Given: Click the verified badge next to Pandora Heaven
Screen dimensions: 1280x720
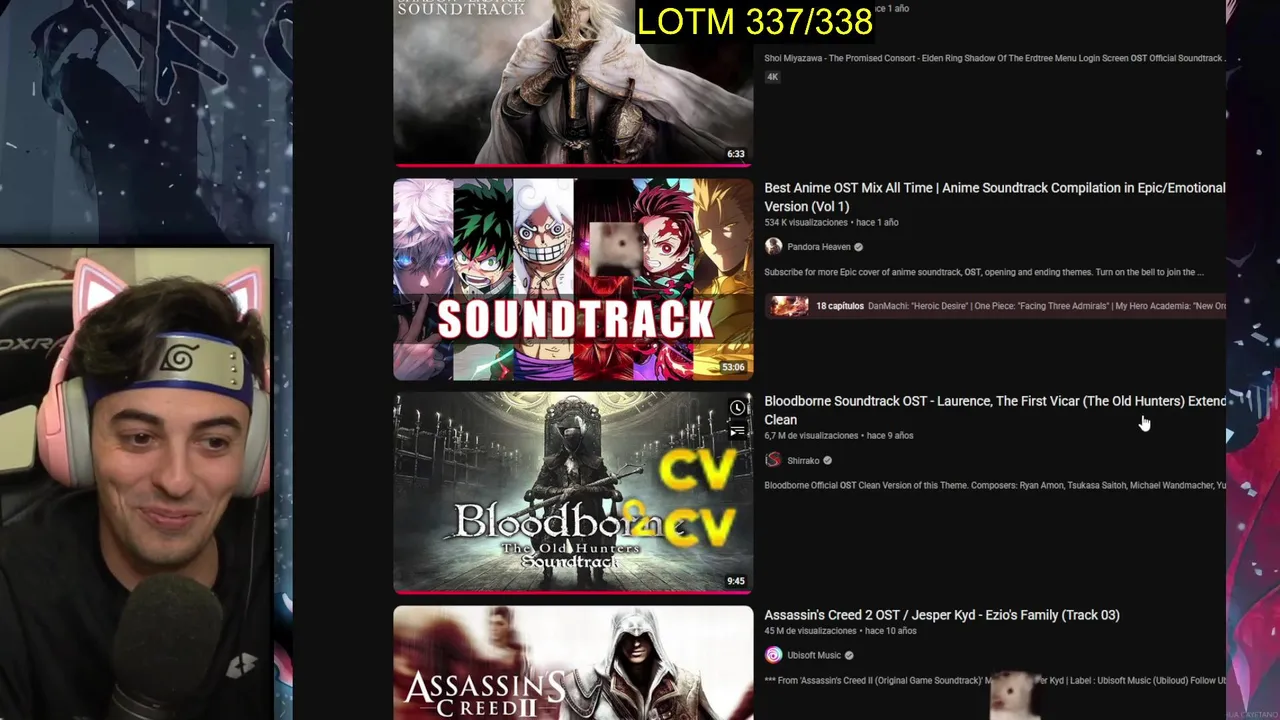Looking at the screenshot, I should point(858,247).
